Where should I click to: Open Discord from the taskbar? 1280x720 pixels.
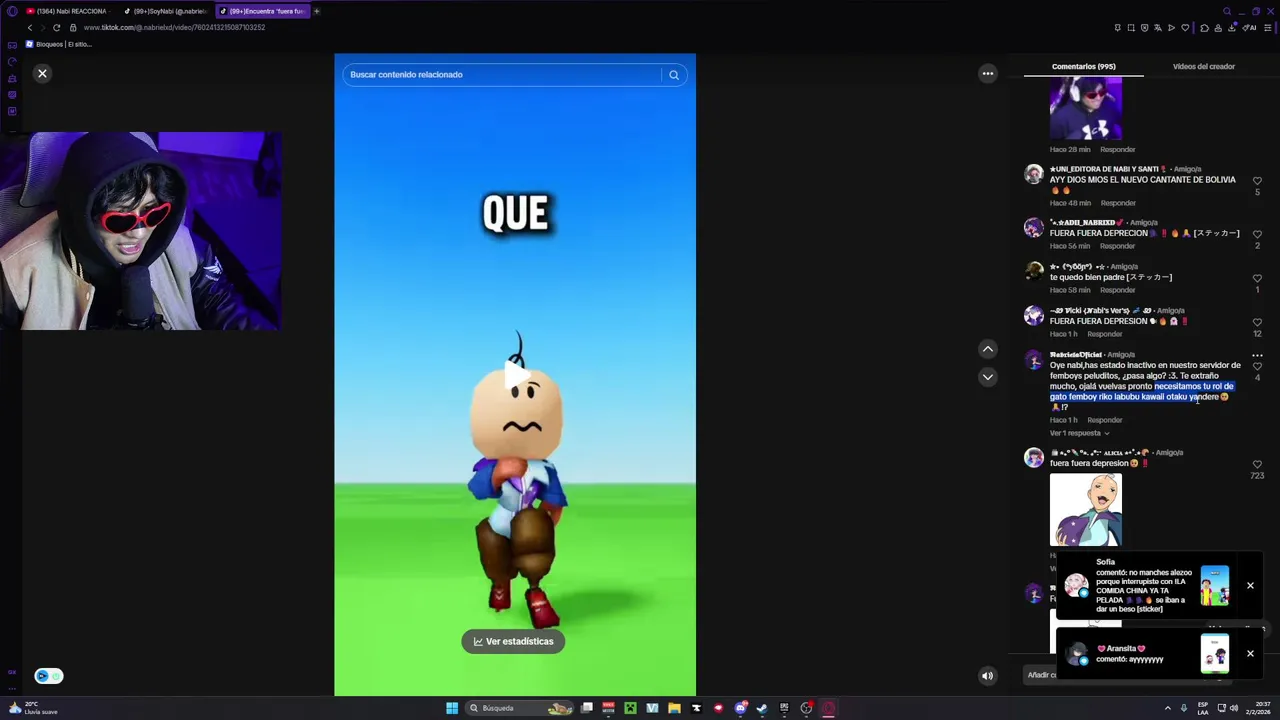pyautogui.click(x=740, y=708)
